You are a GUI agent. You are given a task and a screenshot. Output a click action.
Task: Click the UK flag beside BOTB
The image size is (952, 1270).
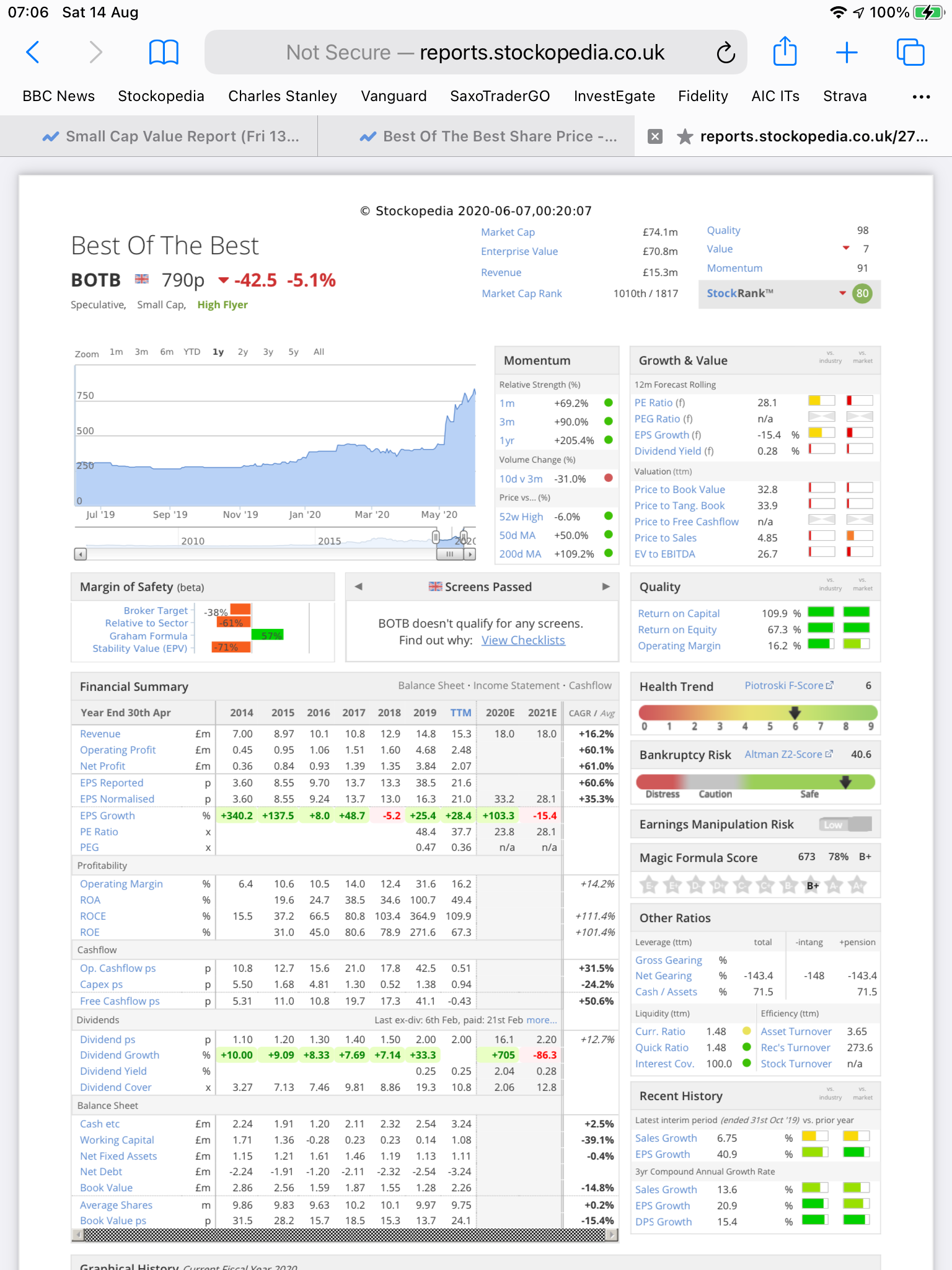142,279
